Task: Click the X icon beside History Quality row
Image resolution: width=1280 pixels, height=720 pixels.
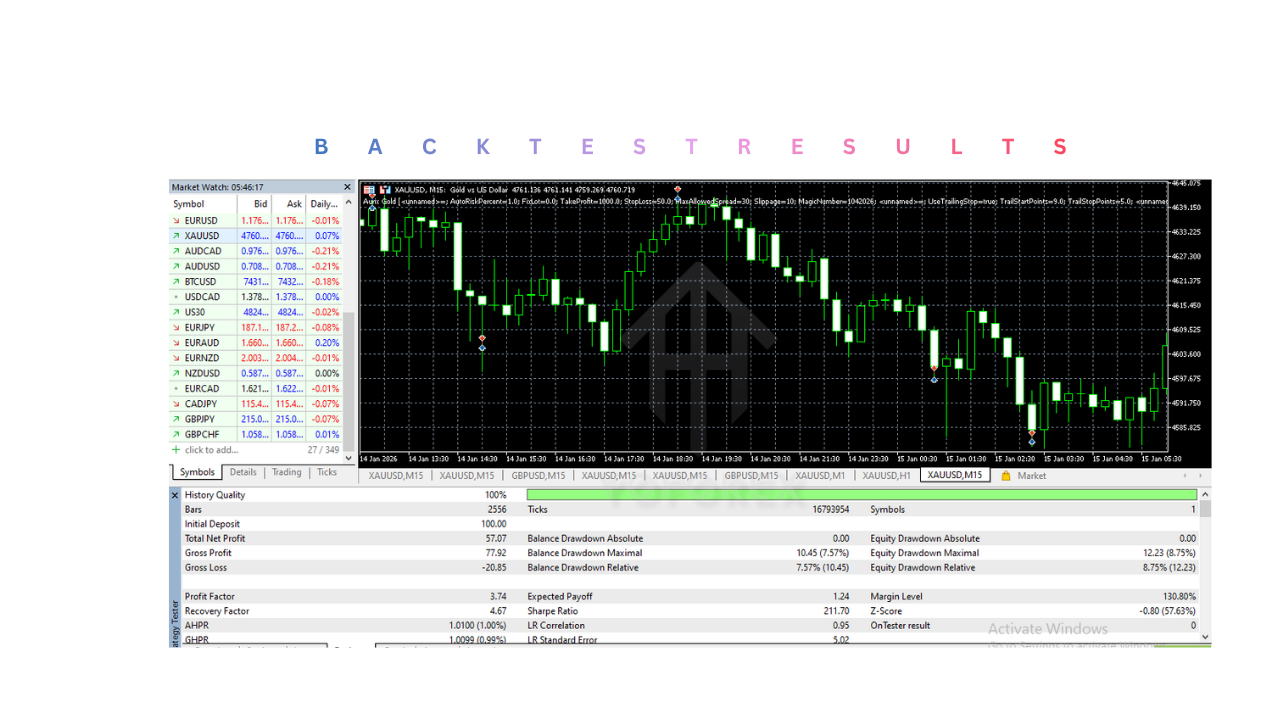Action: pyautogui.click(x=176, y=494)
